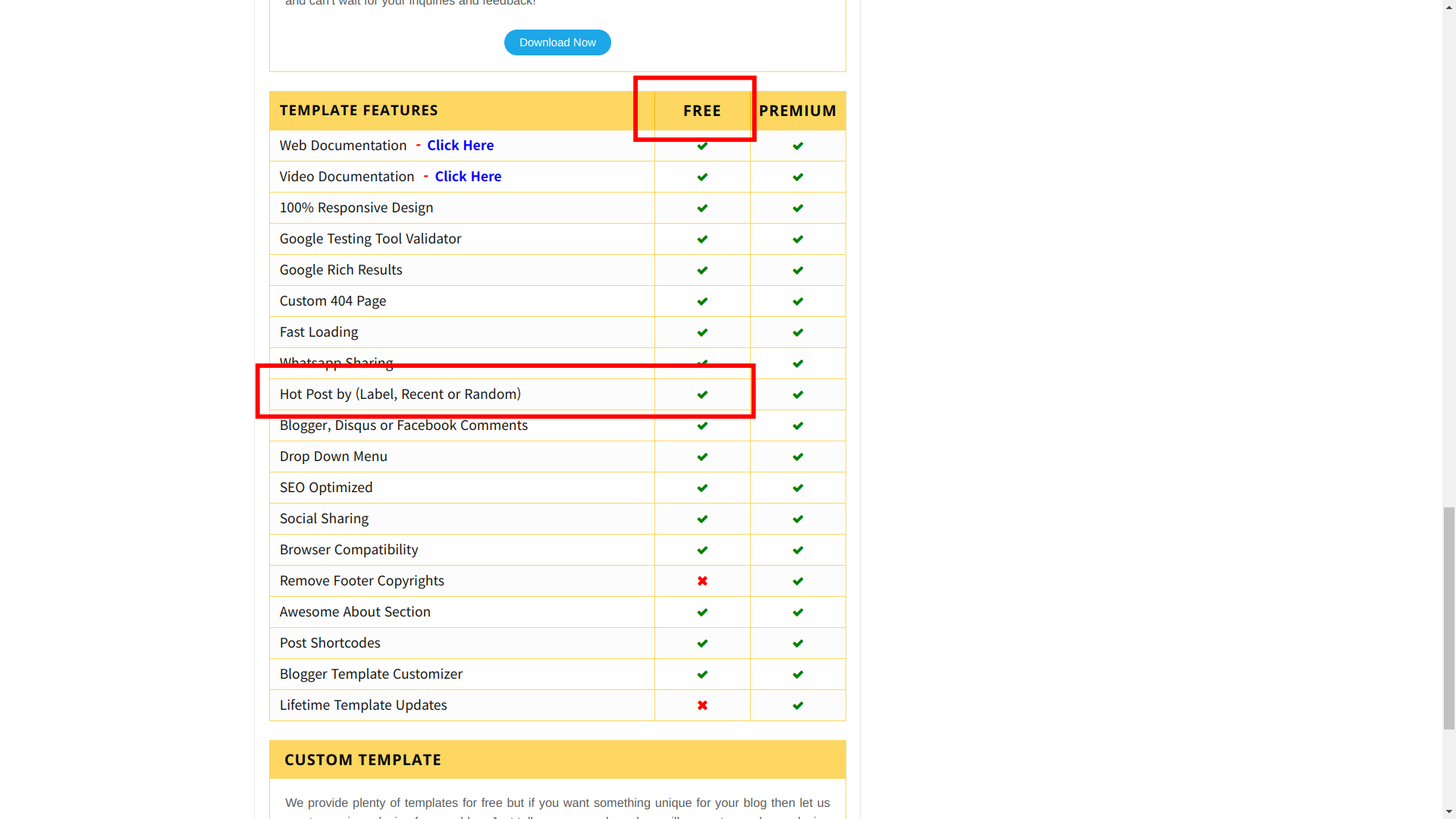The height and width of the screenshot is (819, 1456).
Task: Click Free checkmark for Fast Loading row
Action: point(702,332)
